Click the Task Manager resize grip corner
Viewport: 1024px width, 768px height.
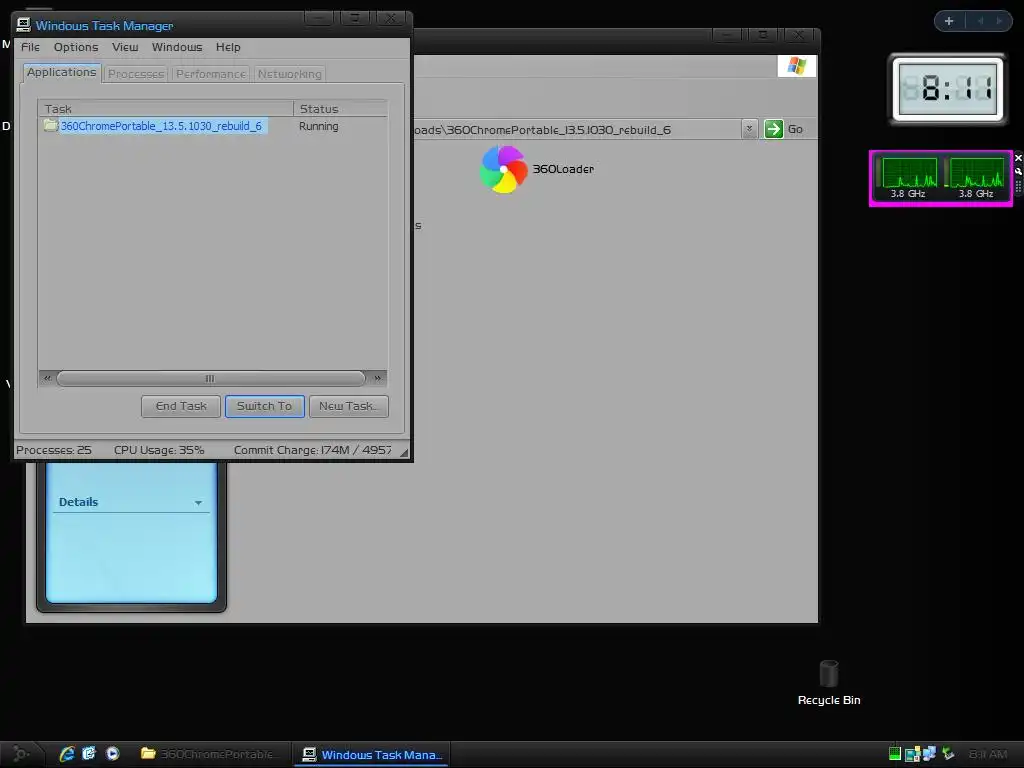[x=404, y=452]
